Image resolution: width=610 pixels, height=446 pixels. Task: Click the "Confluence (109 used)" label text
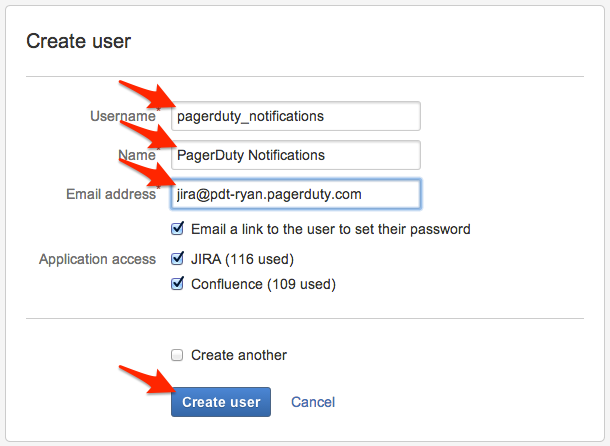coord(263,284)
